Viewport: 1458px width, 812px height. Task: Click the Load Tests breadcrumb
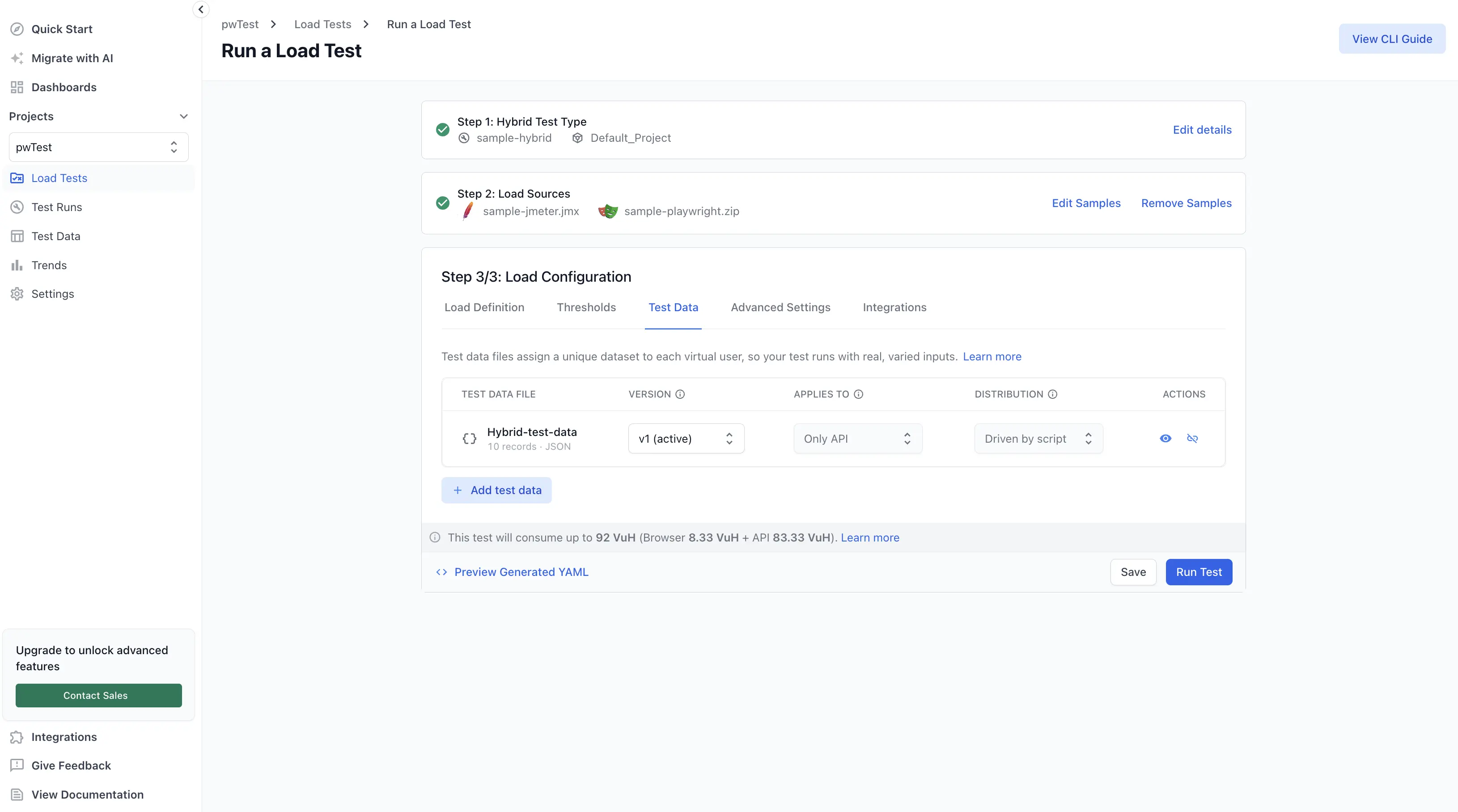point(322,24)
